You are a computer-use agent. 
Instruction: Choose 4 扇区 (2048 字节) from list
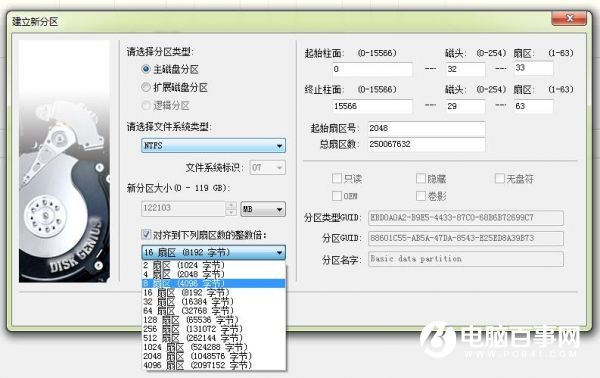[214, 274]
